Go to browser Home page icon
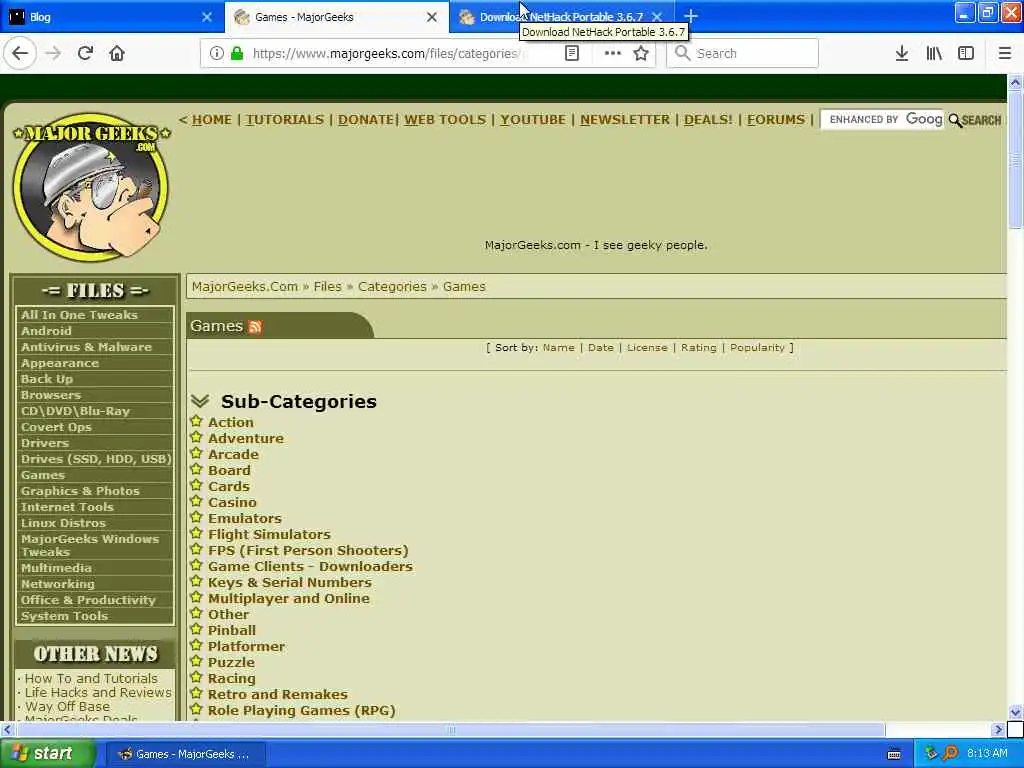 pyautogui.click(x=117, y=54)
